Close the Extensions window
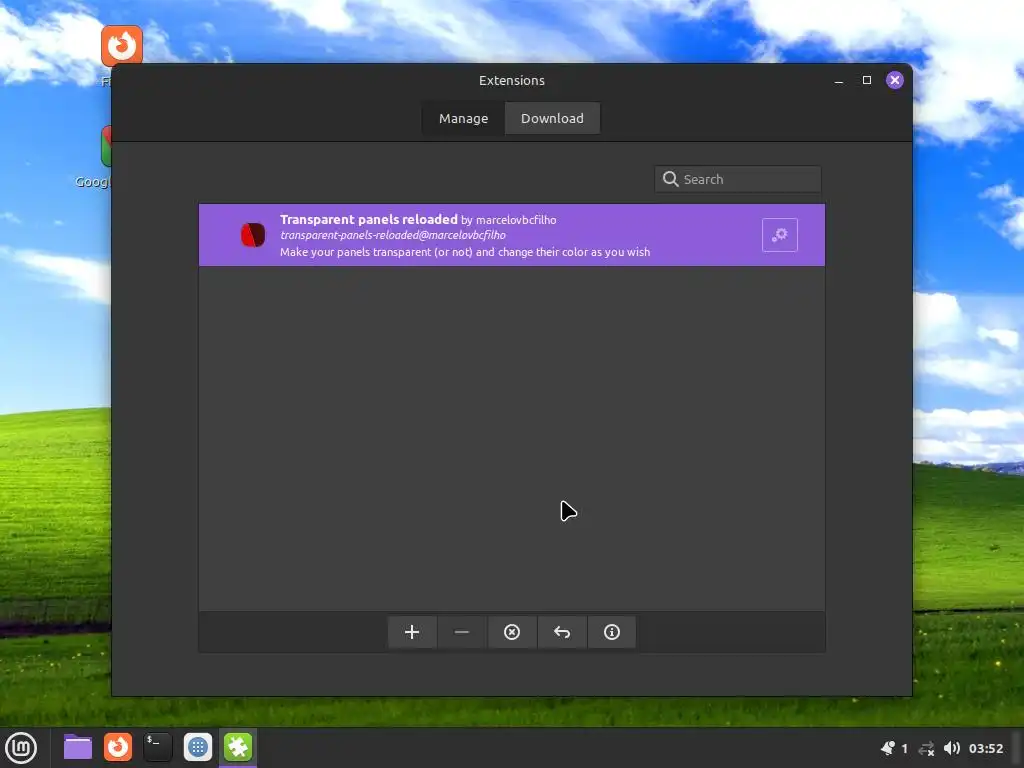Screen dimensions: 1024x768 click(895, 80)
